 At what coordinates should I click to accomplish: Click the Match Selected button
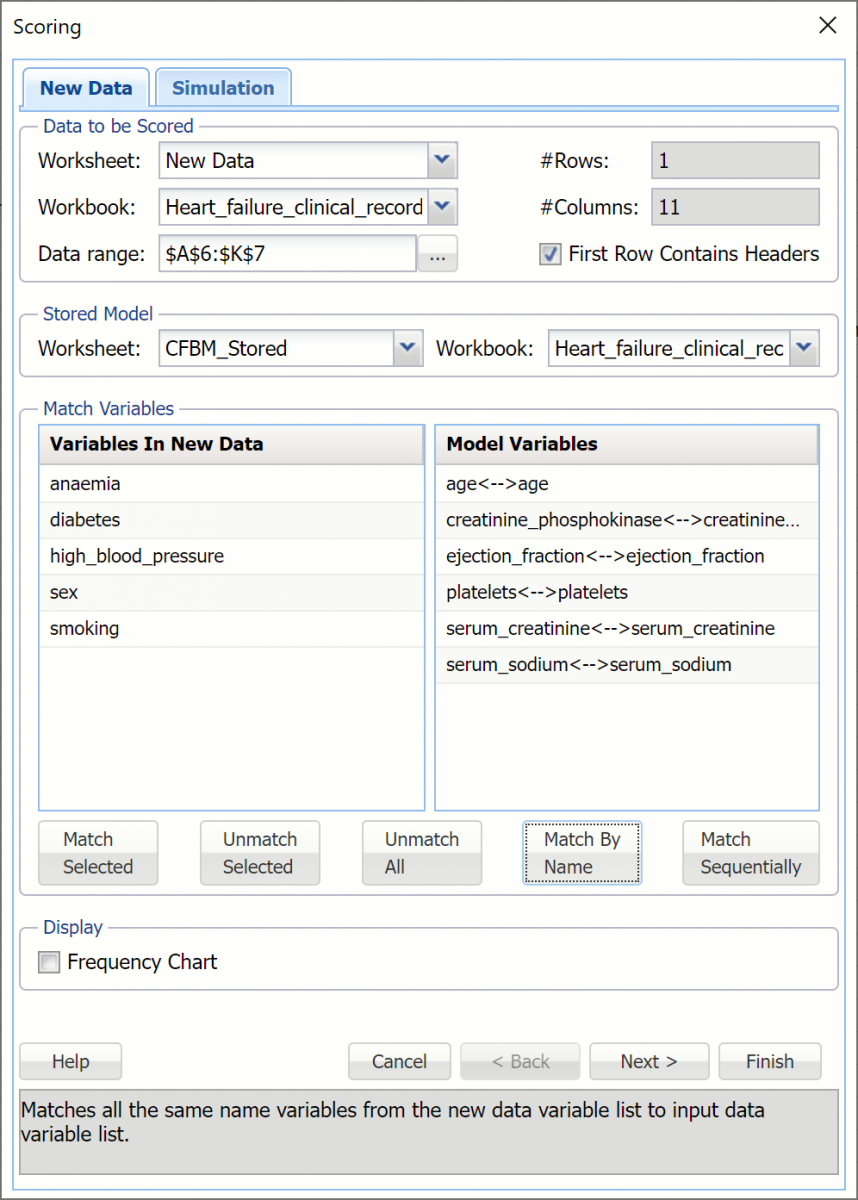coord(98,853)
